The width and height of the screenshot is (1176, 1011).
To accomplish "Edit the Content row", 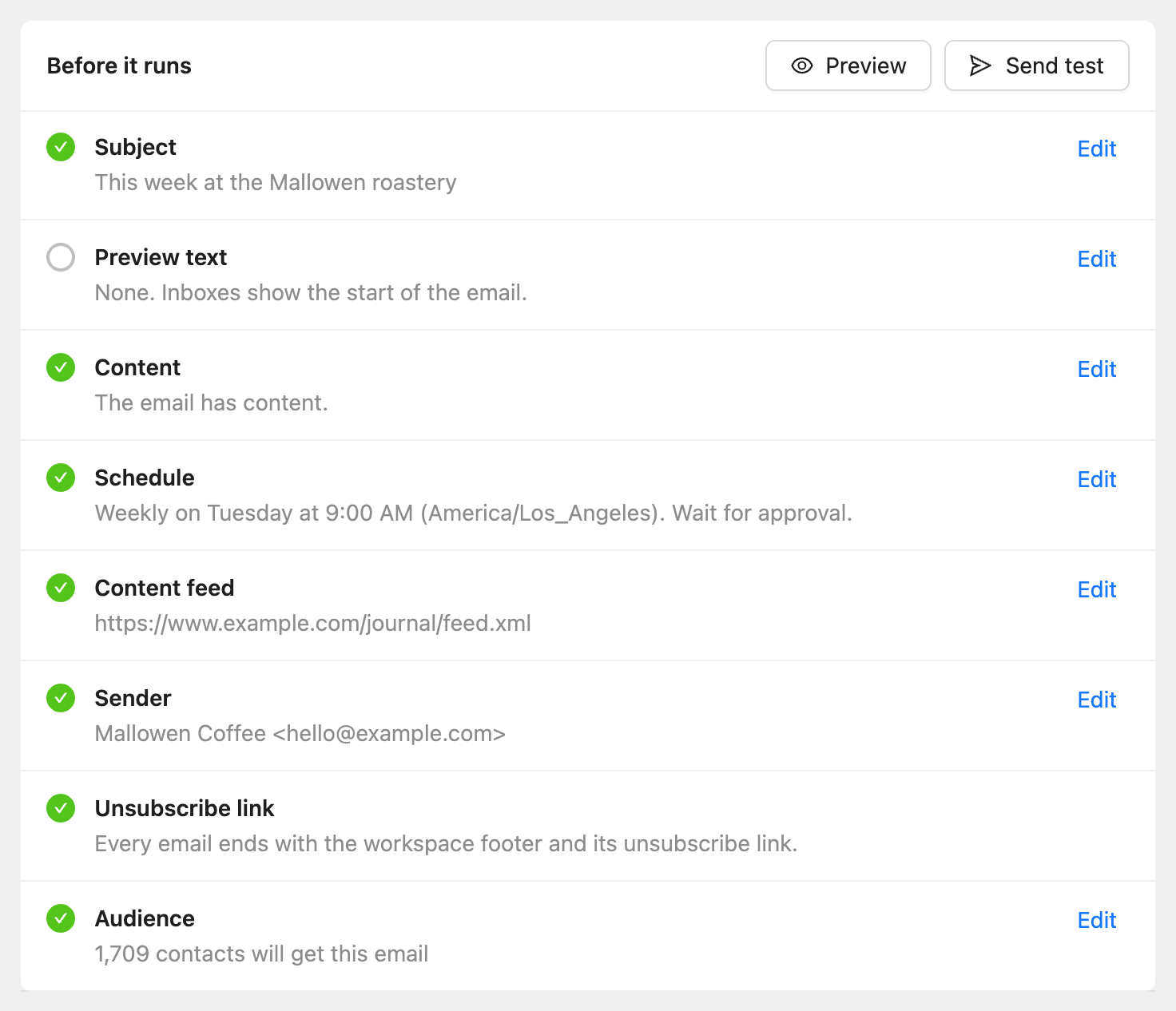I will pyautogui.click(x=1096, y=369).
